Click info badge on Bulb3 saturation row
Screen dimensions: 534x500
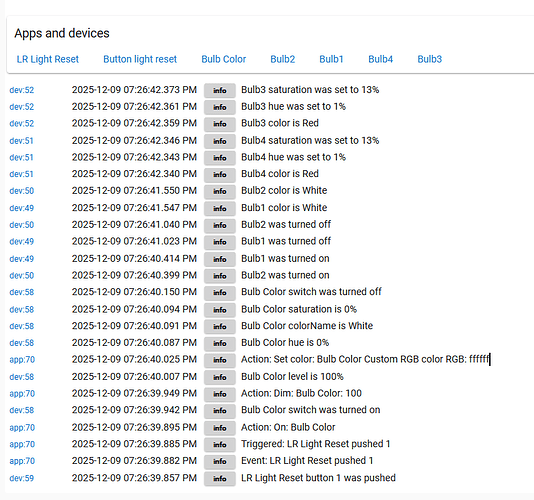click(220, 91)
